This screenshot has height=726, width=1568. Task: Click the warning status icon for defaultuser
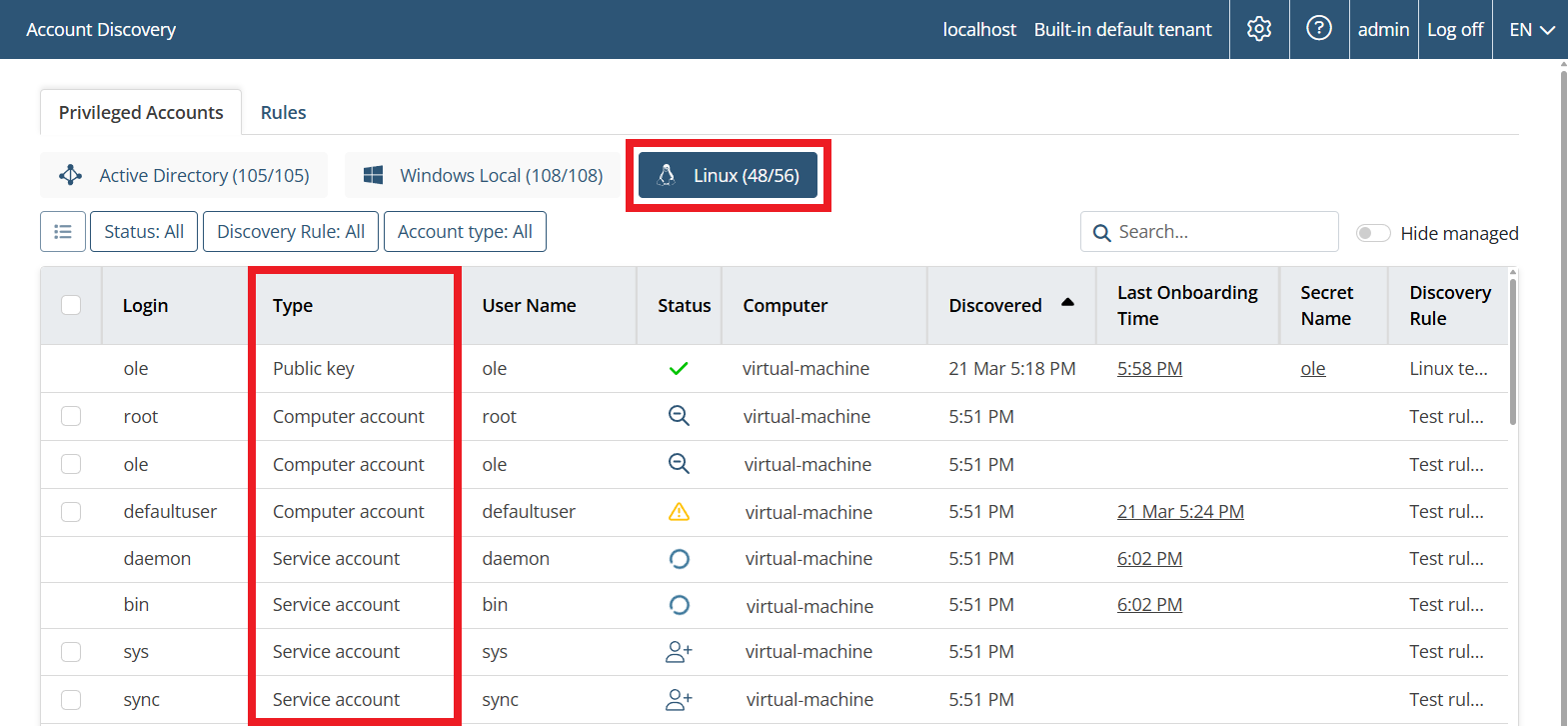point(679,512)
